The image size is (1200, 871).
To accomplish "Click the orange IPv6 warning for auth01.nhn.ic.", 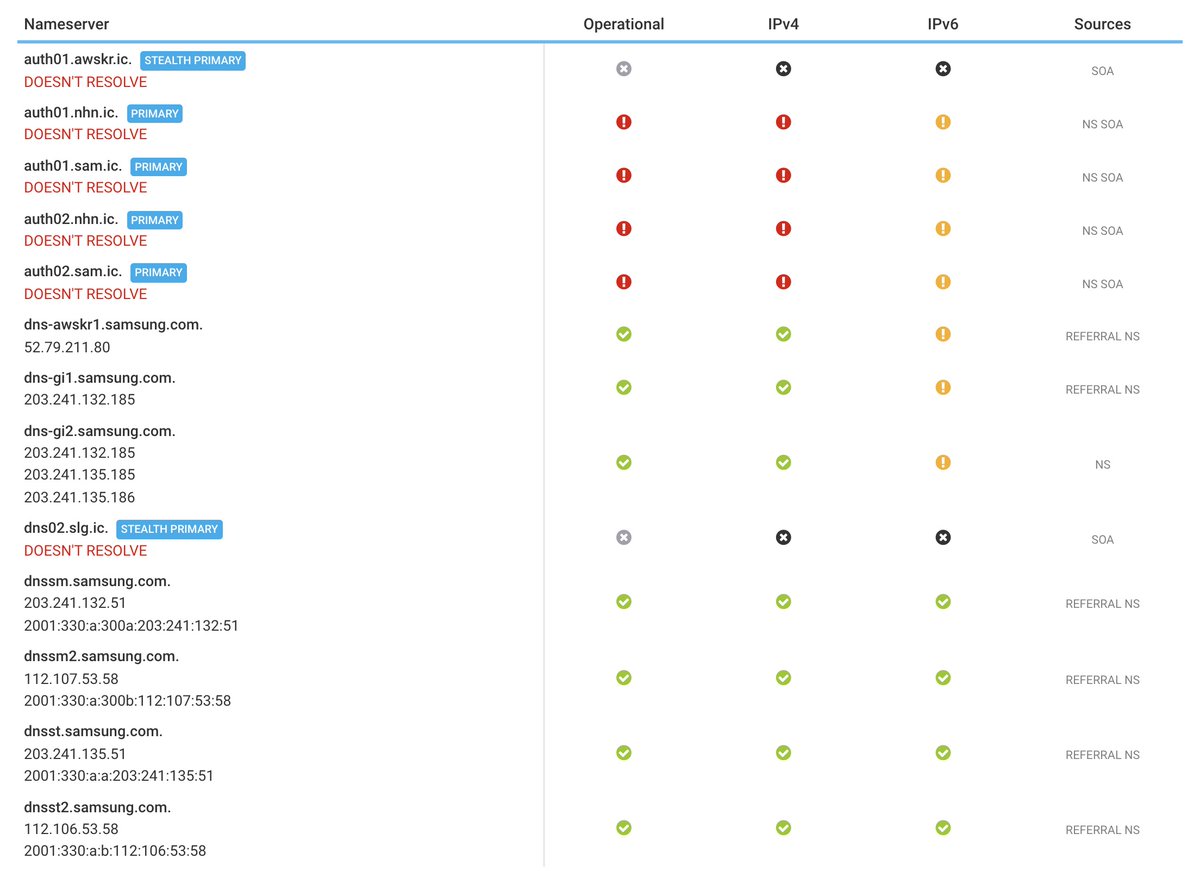I will point(943,122).
